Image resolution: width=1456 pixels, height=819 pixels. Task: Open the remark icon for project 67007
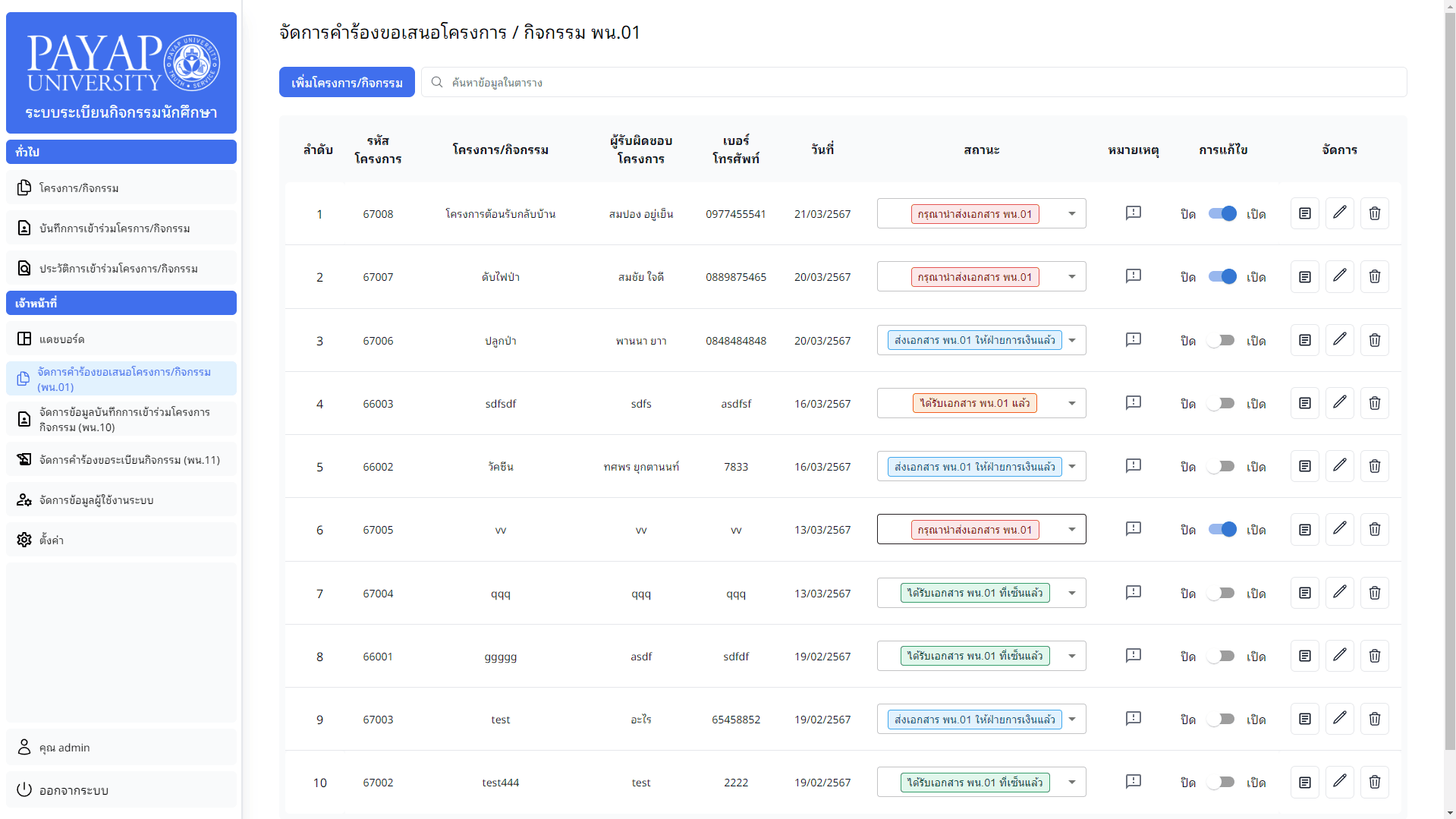click(x=1133, y=276)
